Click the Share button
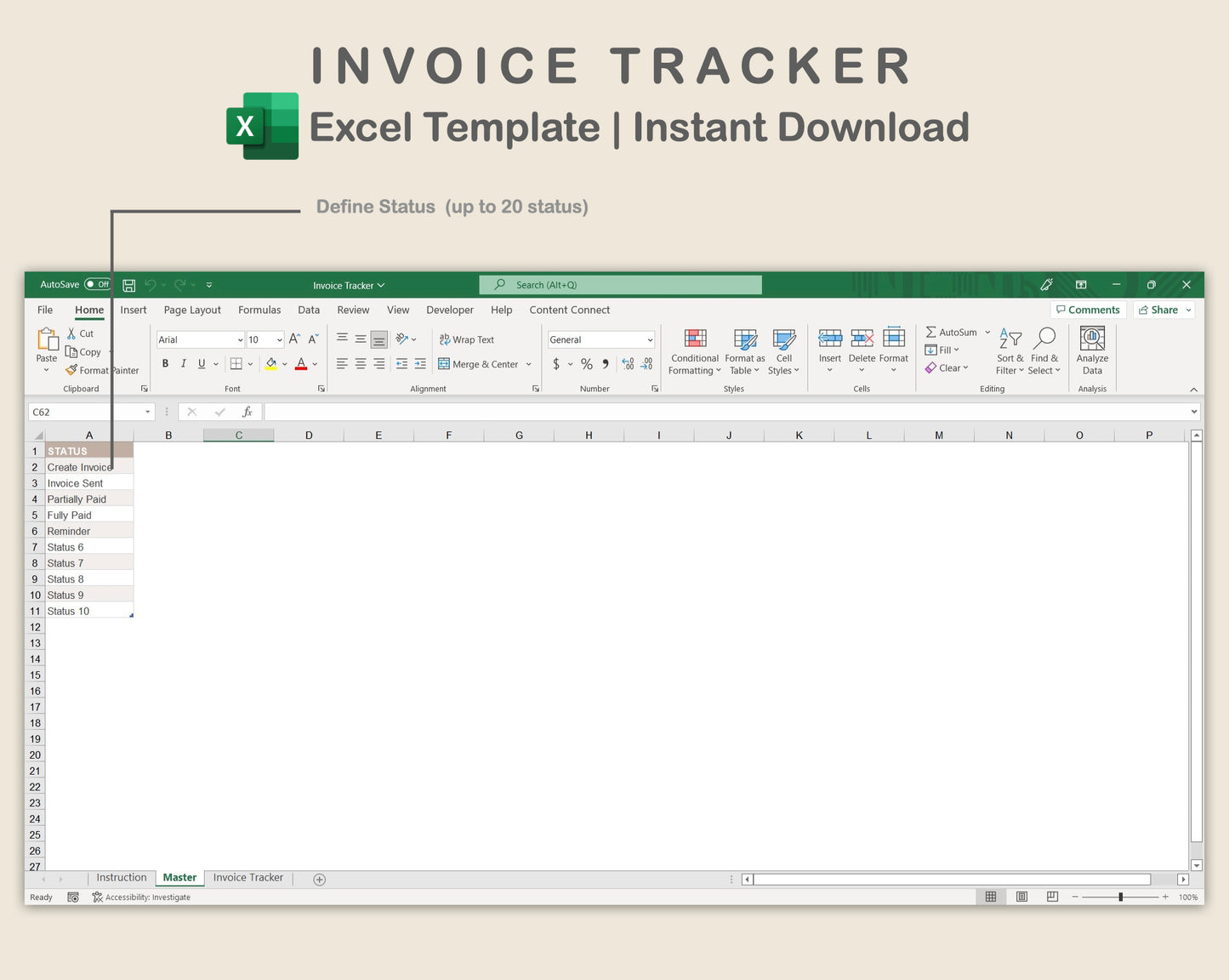1229x980 pixels. 1164,311
